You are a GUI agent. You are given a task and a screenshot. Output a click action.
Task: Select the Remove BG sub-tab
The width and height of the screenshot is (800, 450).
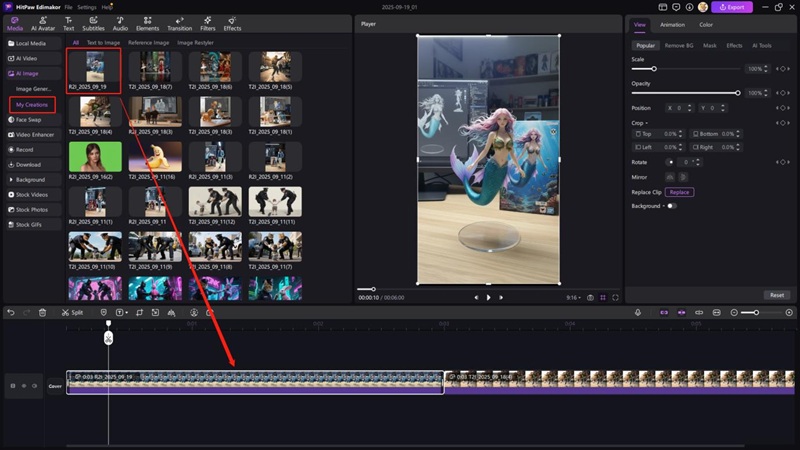point(679,45)
